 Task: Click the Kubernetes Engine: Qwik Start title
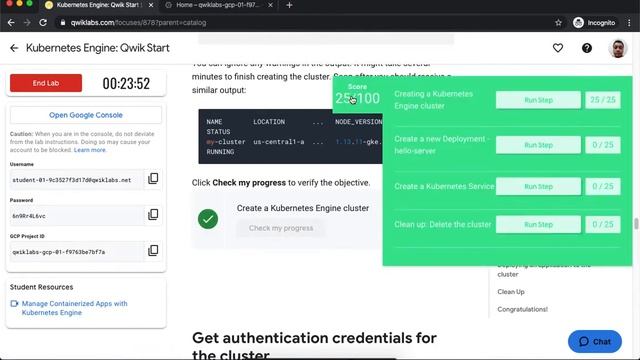pyautogui.click(x=98, y=48)
